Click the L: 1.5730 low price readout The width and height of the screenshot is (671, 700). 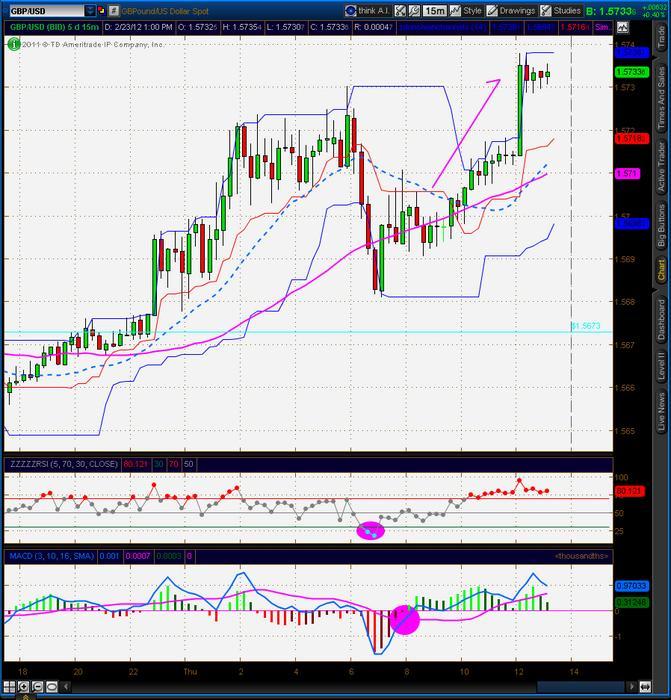pos(285,27)
